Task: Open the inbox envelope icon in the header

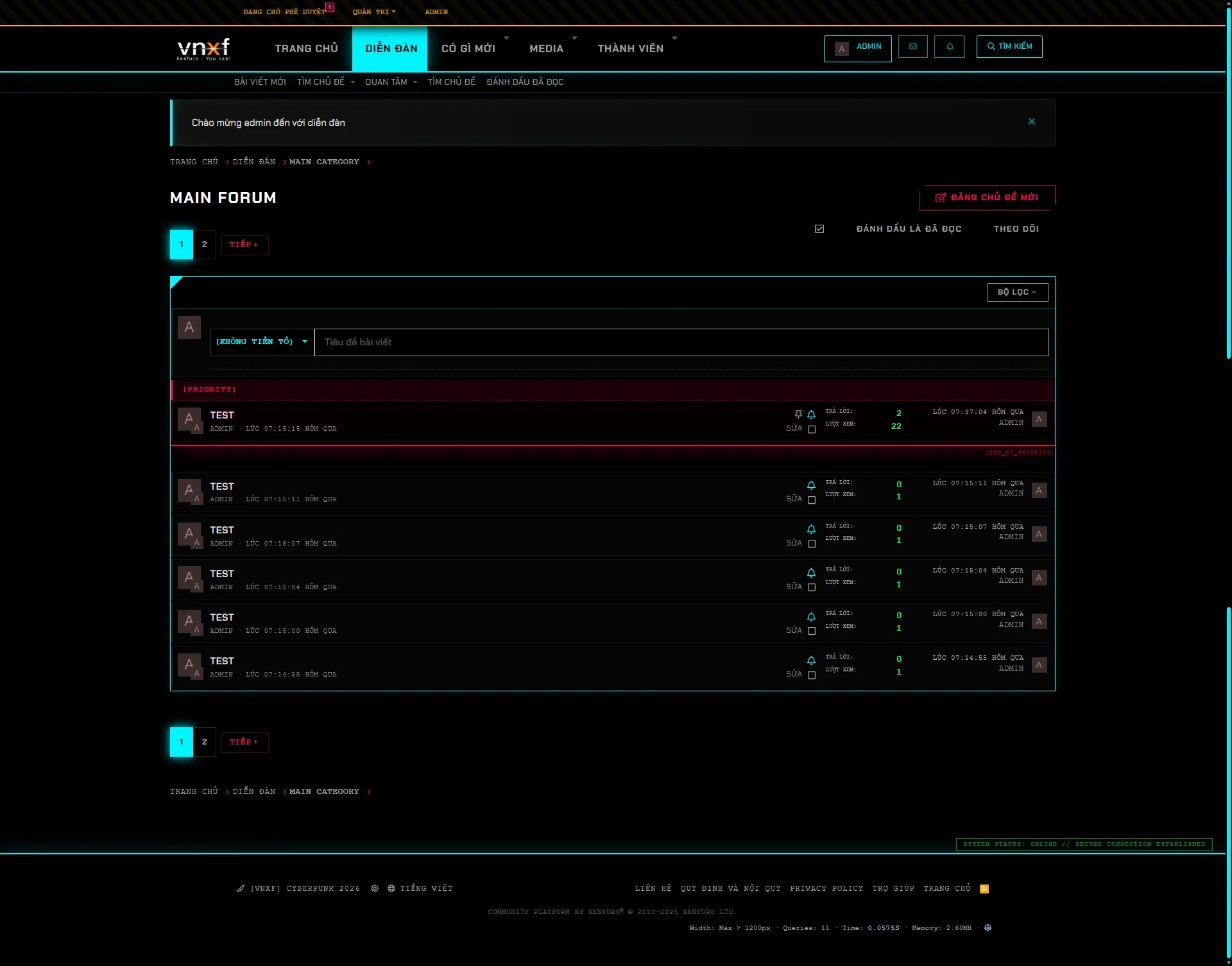Action: 913,46
